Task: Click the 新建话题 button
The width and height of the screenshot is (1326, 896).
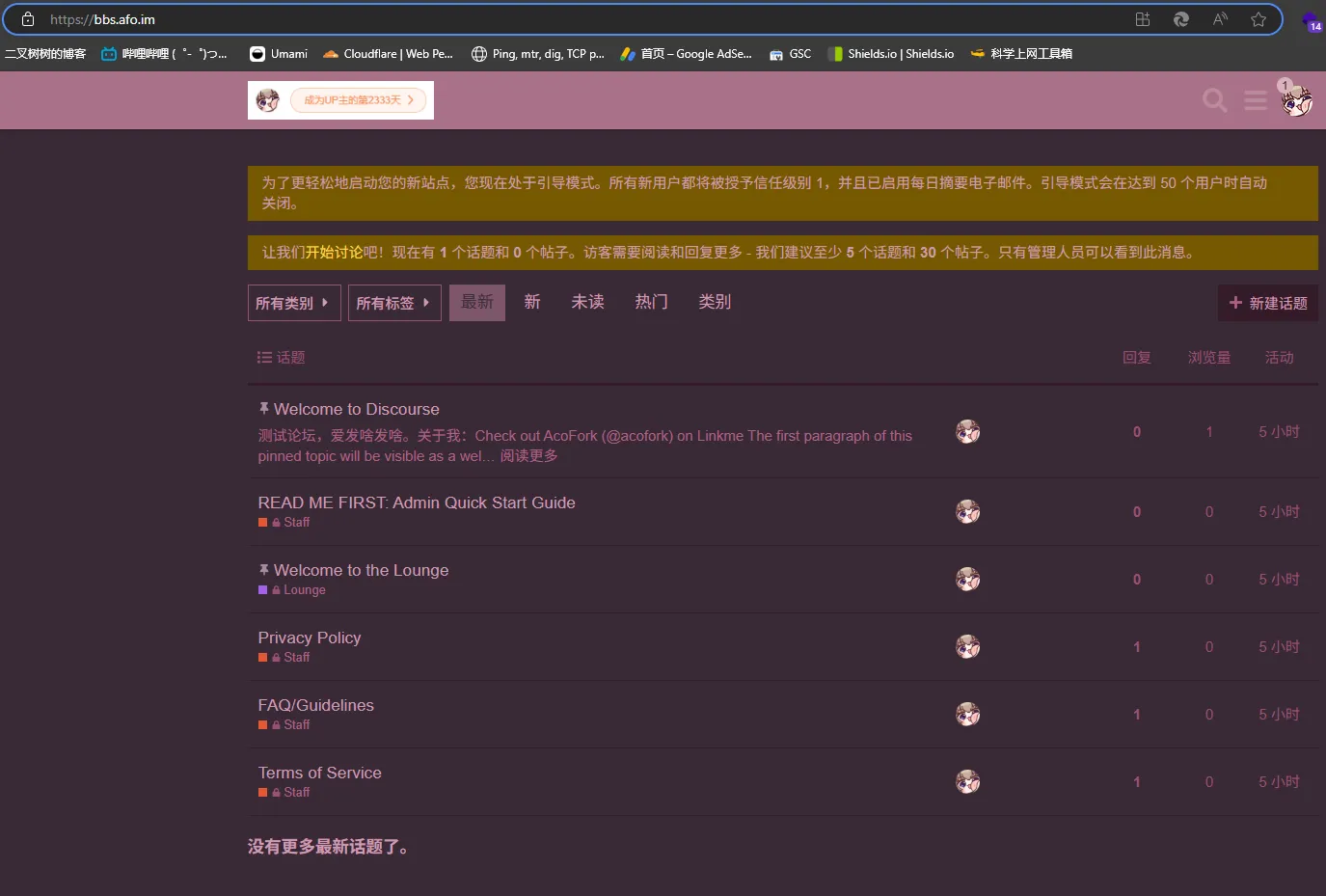Action: tap(1267, 303)
